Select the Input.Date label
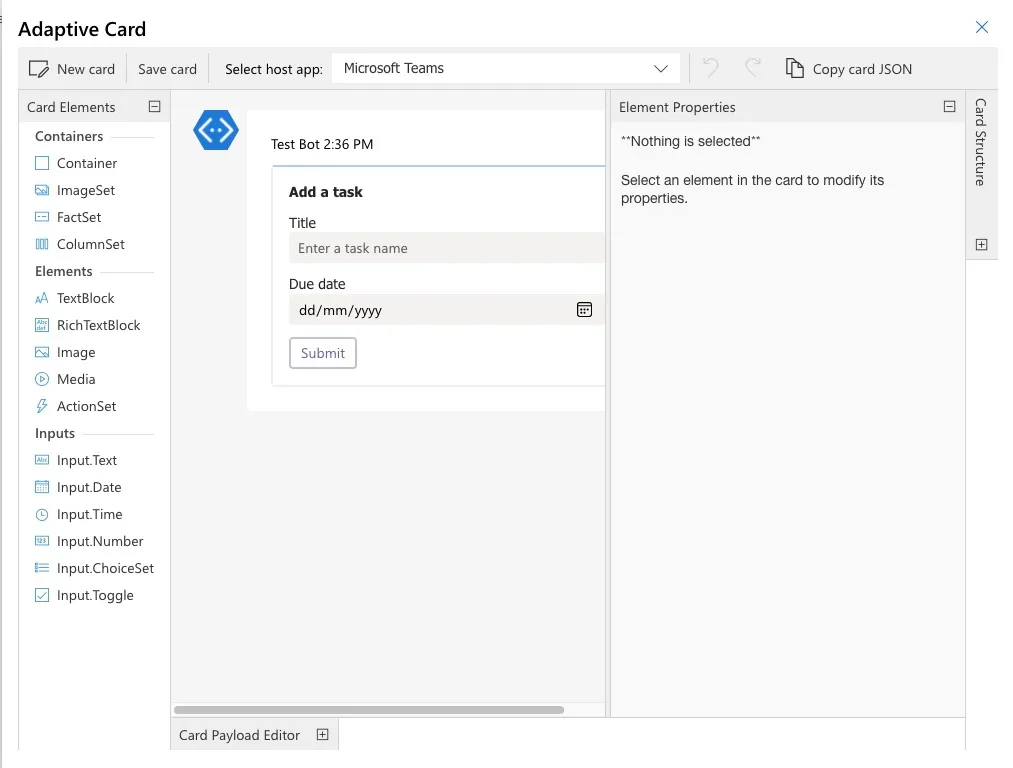 coord(89,487)
